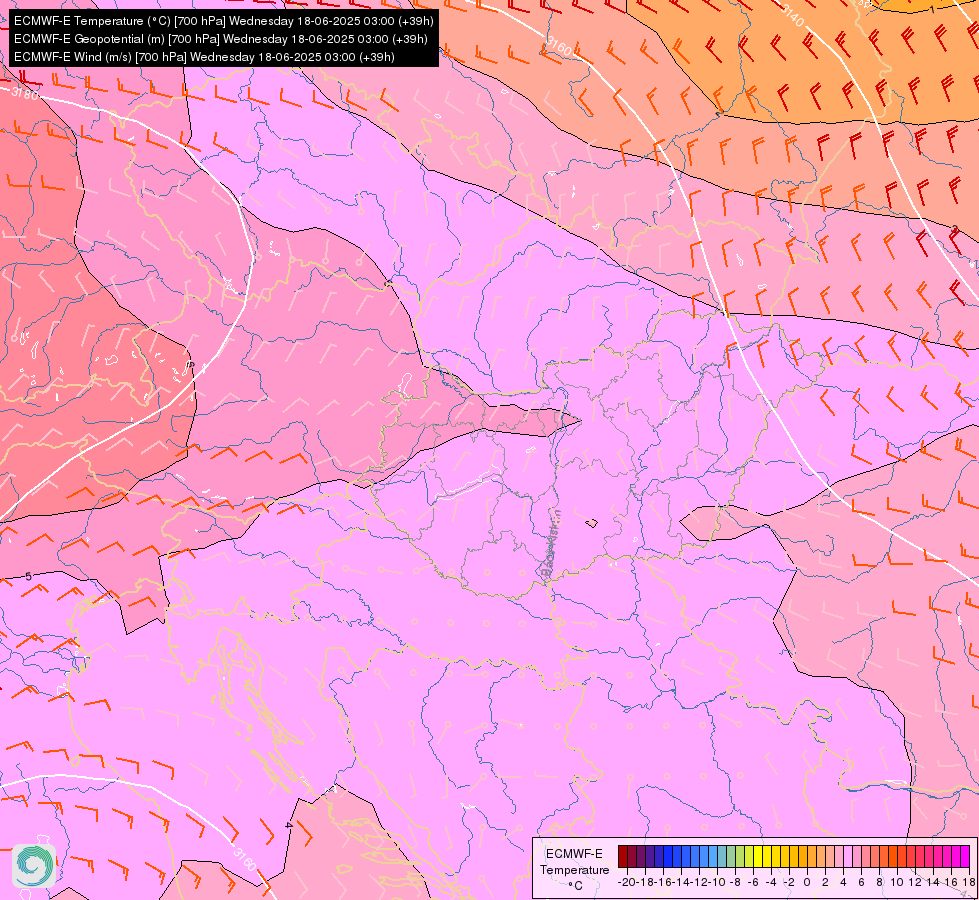Click the ECMWF-E Temperature 700 hPa title line
This screenshot has height=900, width=979.
coord(224,21)
